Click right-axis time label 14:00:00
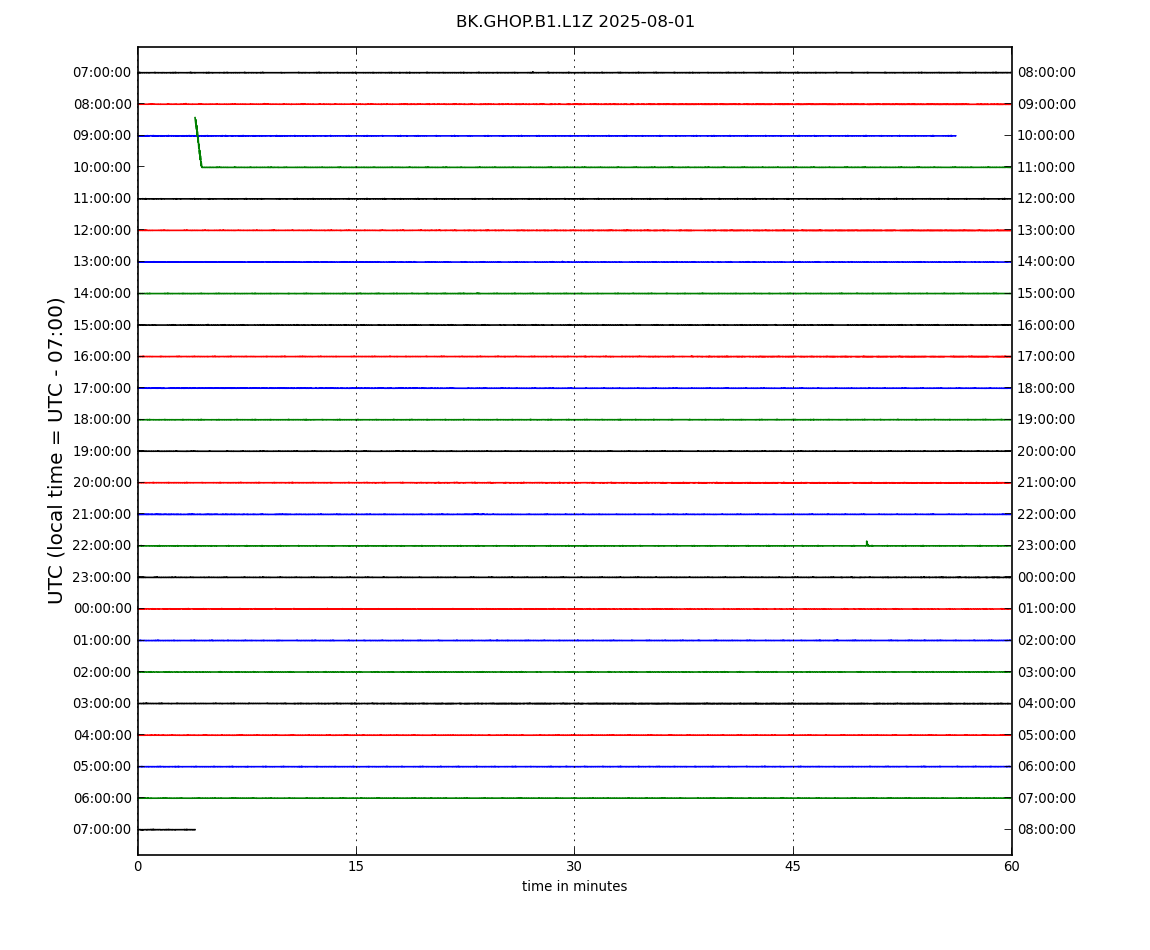 1047,262
